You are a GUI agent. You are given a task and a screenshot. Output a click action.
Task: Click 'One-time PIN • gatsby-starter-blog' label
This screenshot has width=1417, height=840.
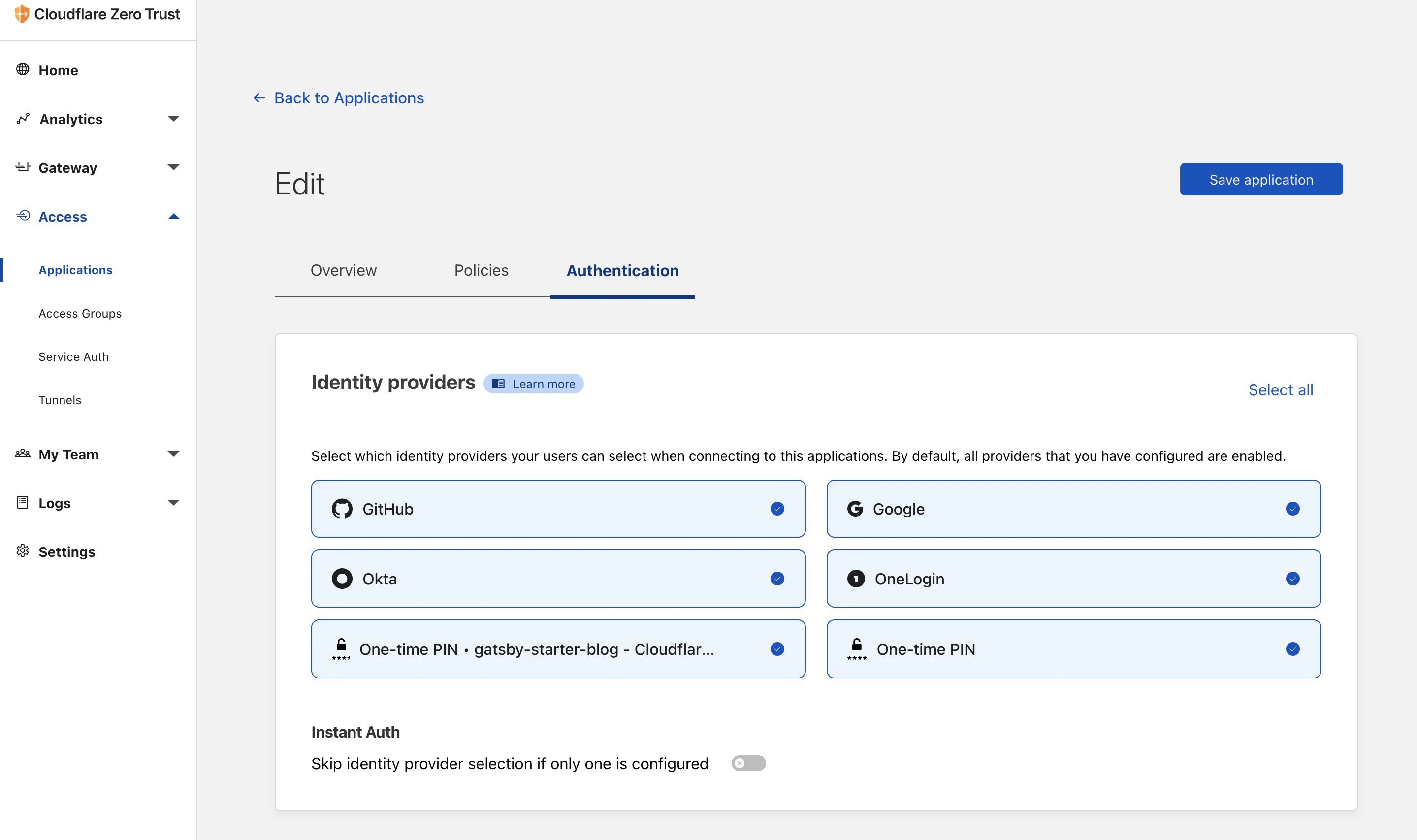(537, 649)
